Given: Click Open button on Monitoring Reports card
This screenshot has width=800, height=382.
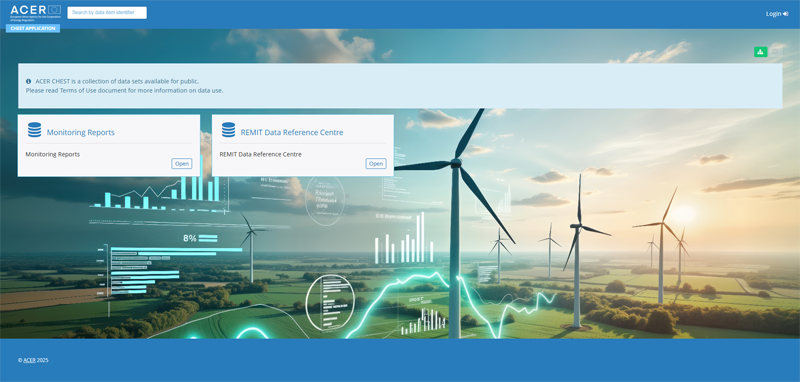Looking at the screenshot, I should 182,164.
